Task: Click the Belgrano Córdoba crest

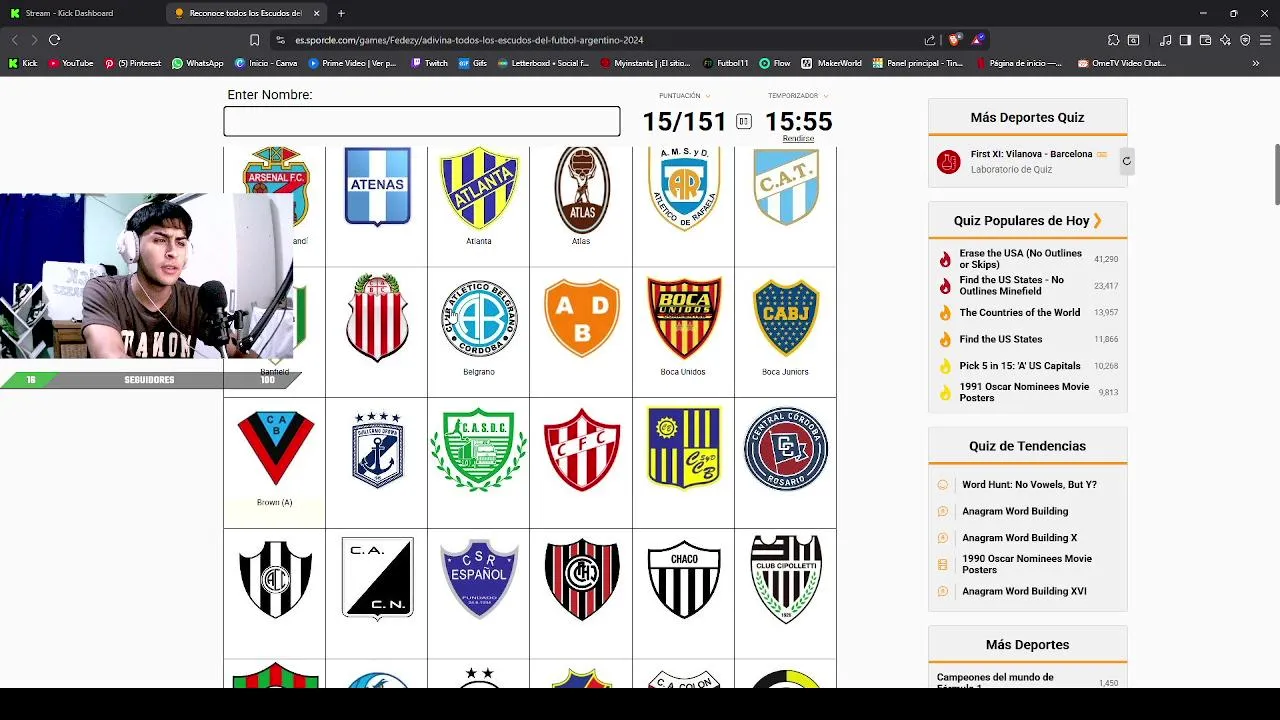Action: (x=479, y=318)
